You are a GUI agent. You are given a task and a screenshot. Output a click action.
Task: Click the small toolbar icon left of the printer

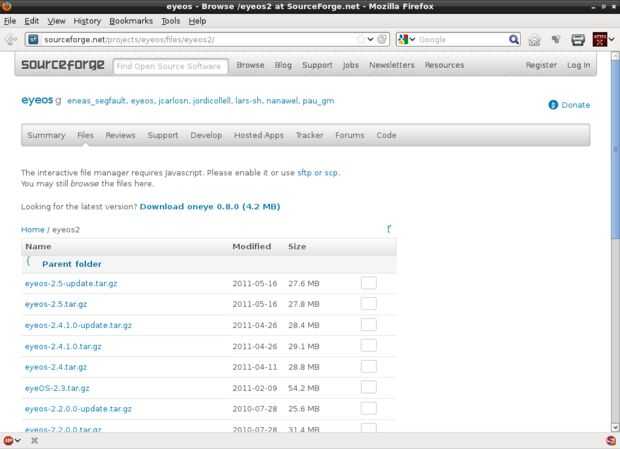pos(556,39)
